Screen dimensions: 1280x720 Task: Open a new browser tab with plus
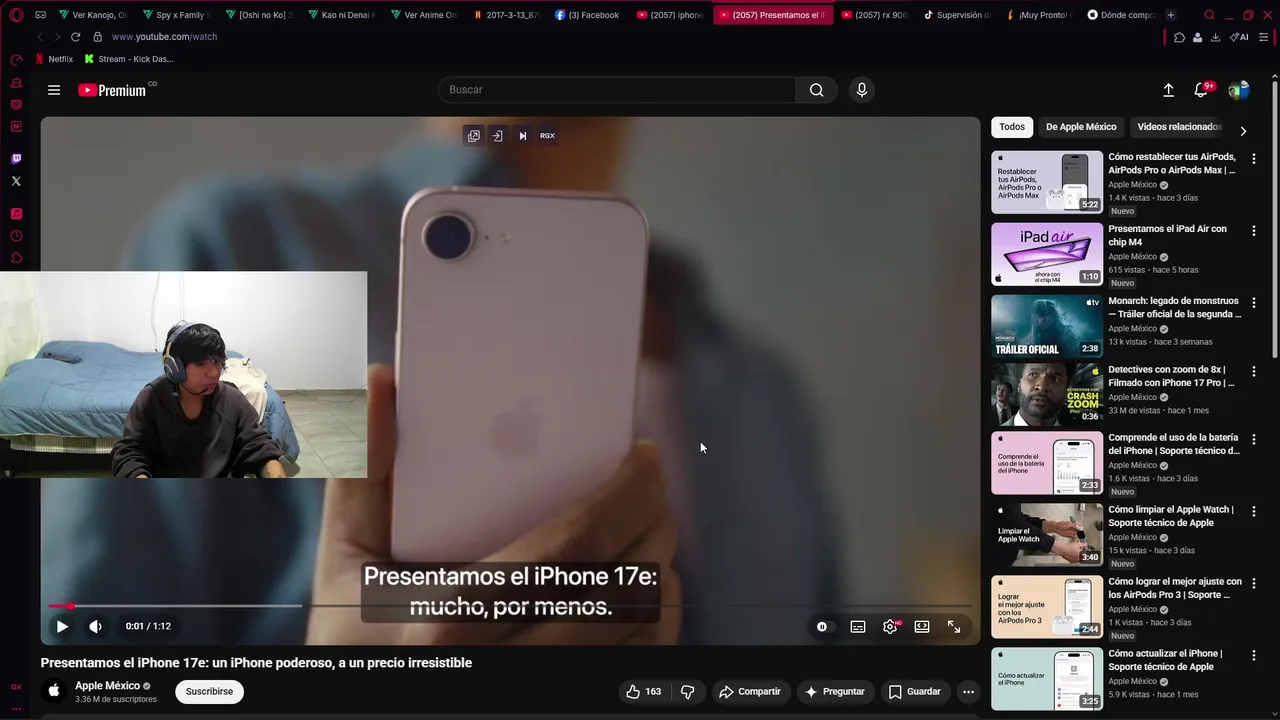1171,15
